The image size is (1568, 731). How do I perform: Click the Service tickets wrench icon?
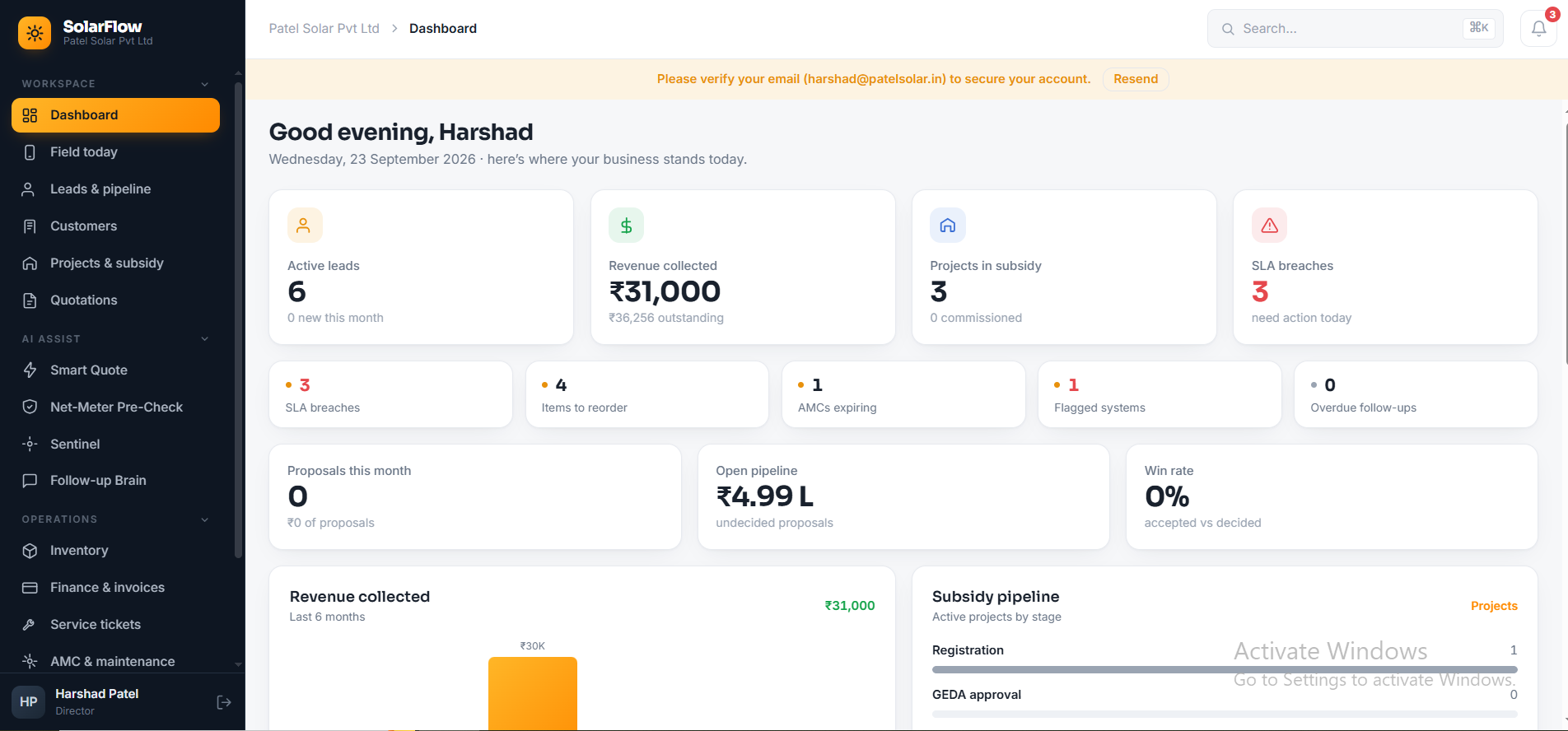point(30,625)
